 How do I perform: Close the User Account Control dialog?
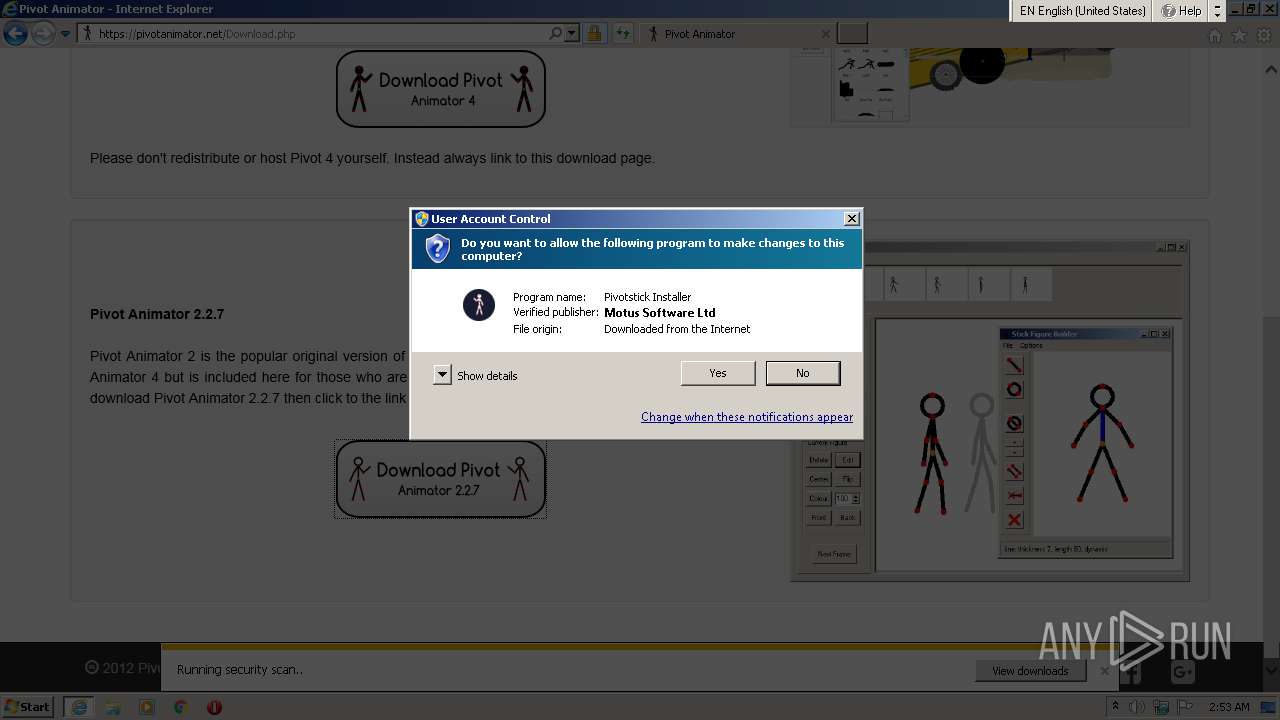[851, 218]
